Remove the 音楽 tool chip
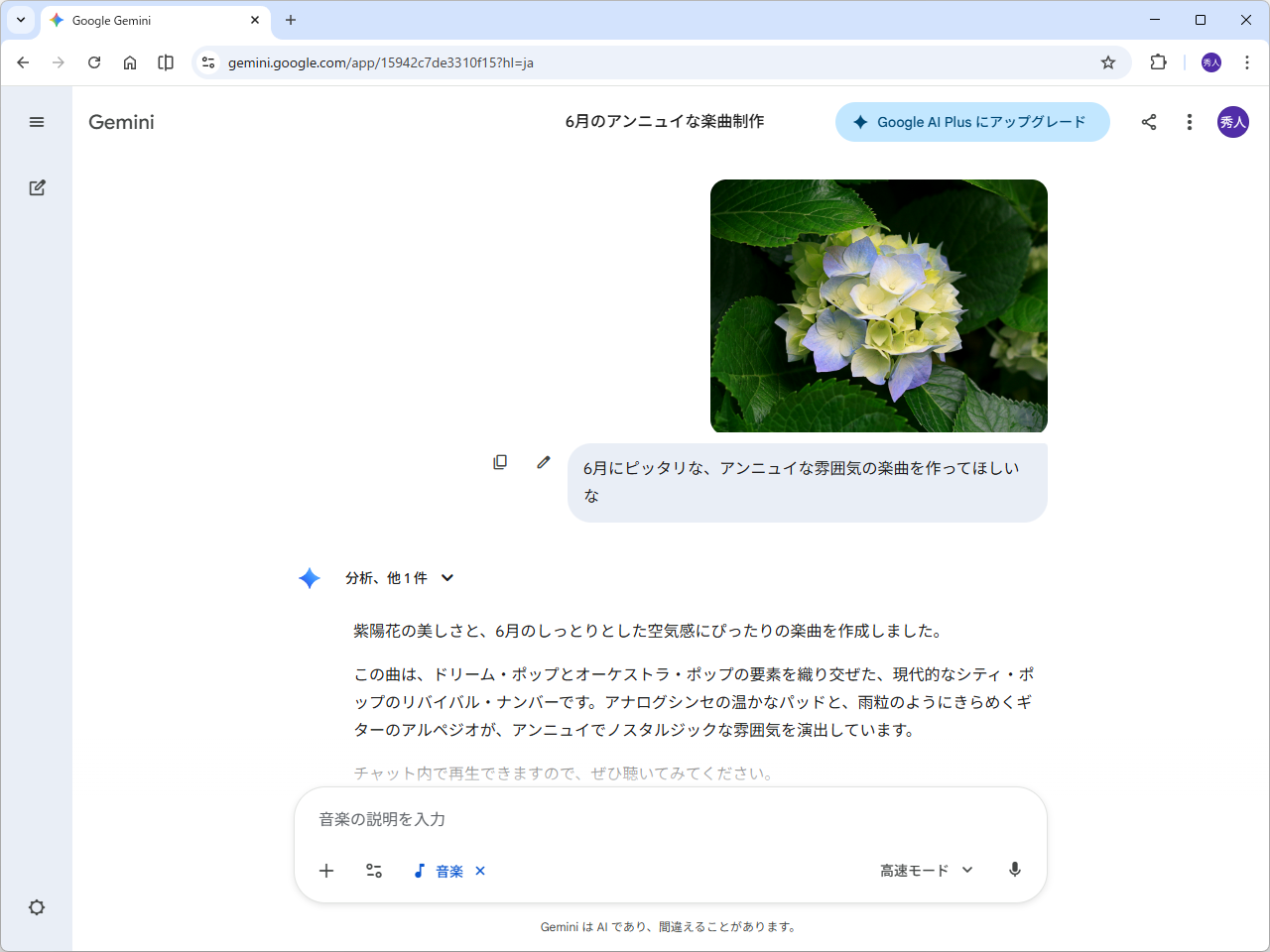The width and height of the screenshot is (1270, 952). [x=480, y=871]
